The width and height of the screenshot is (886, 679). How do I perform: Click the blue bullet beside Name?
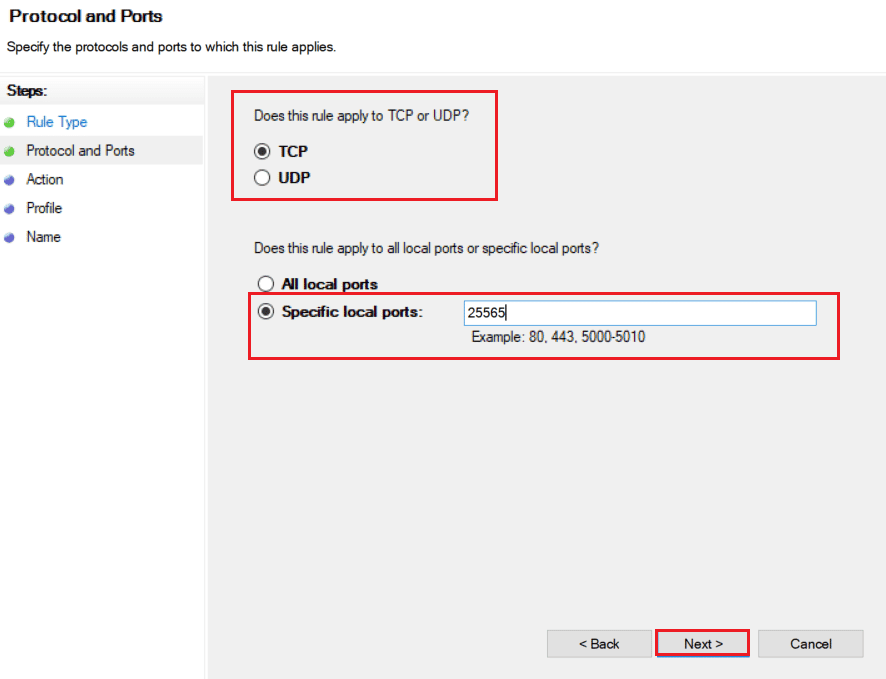point(9,238)
